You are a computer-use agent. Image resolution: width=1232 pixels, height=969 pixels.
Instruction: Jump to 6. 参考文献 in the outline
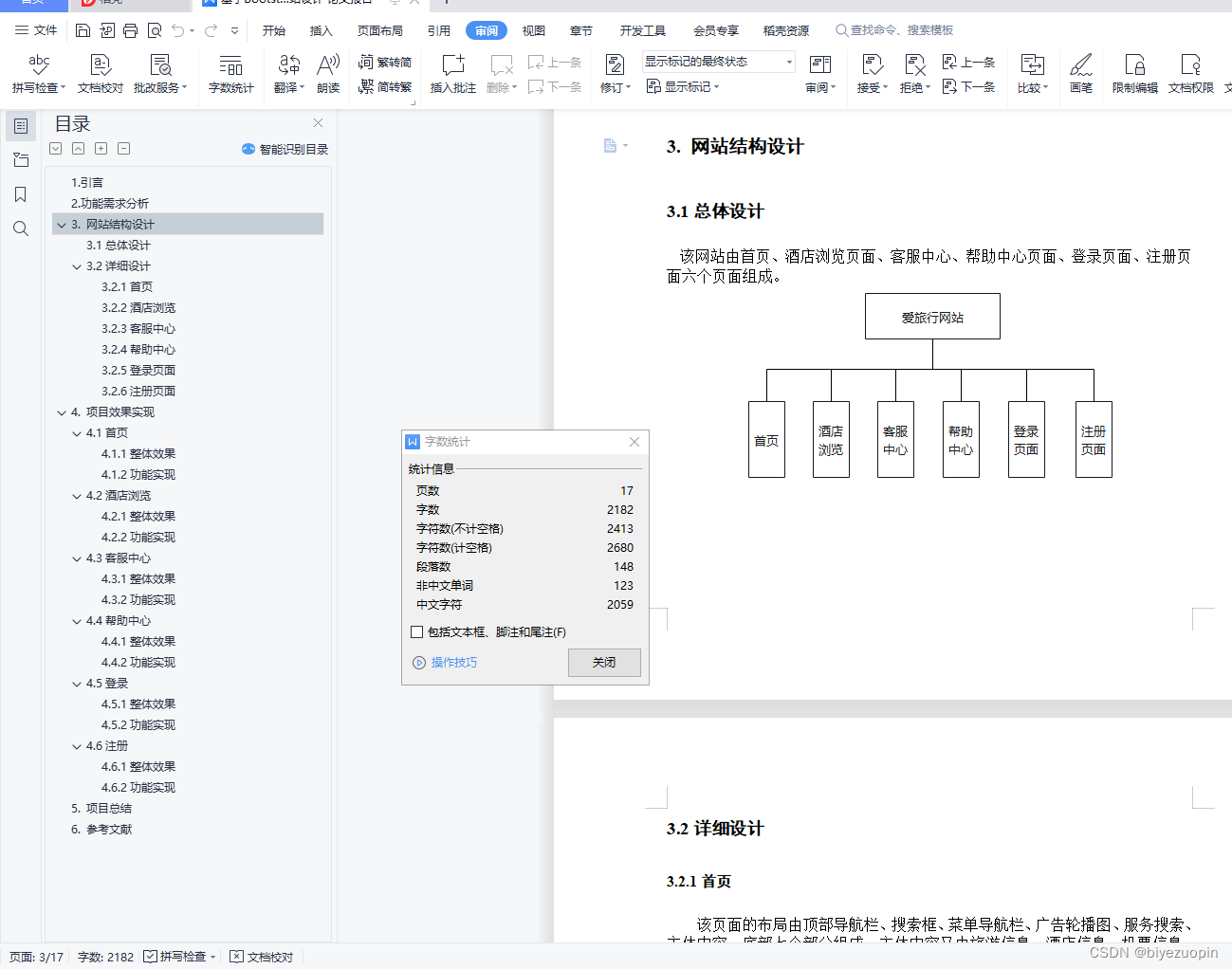tap(101, 830)
